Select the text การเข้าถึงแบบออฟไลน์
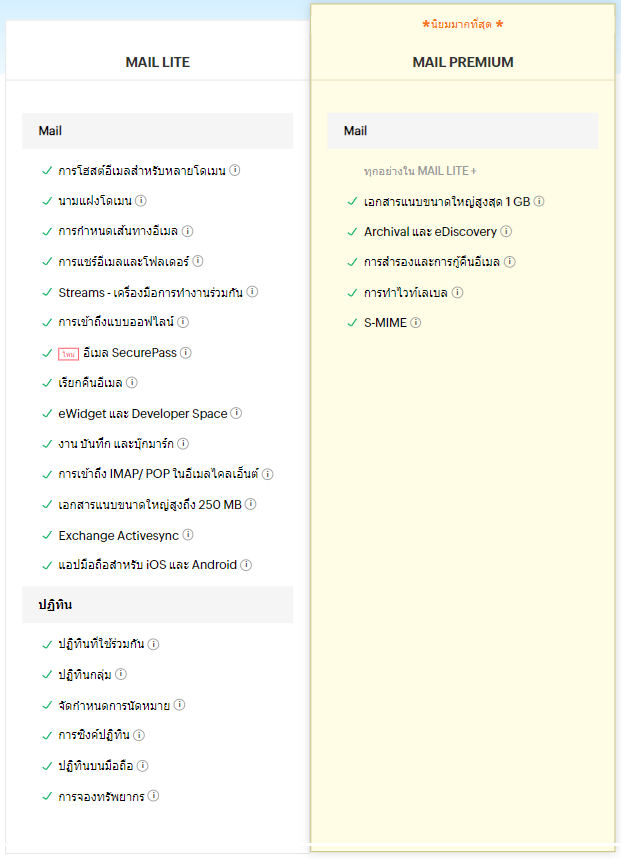 tap(116, 322)
